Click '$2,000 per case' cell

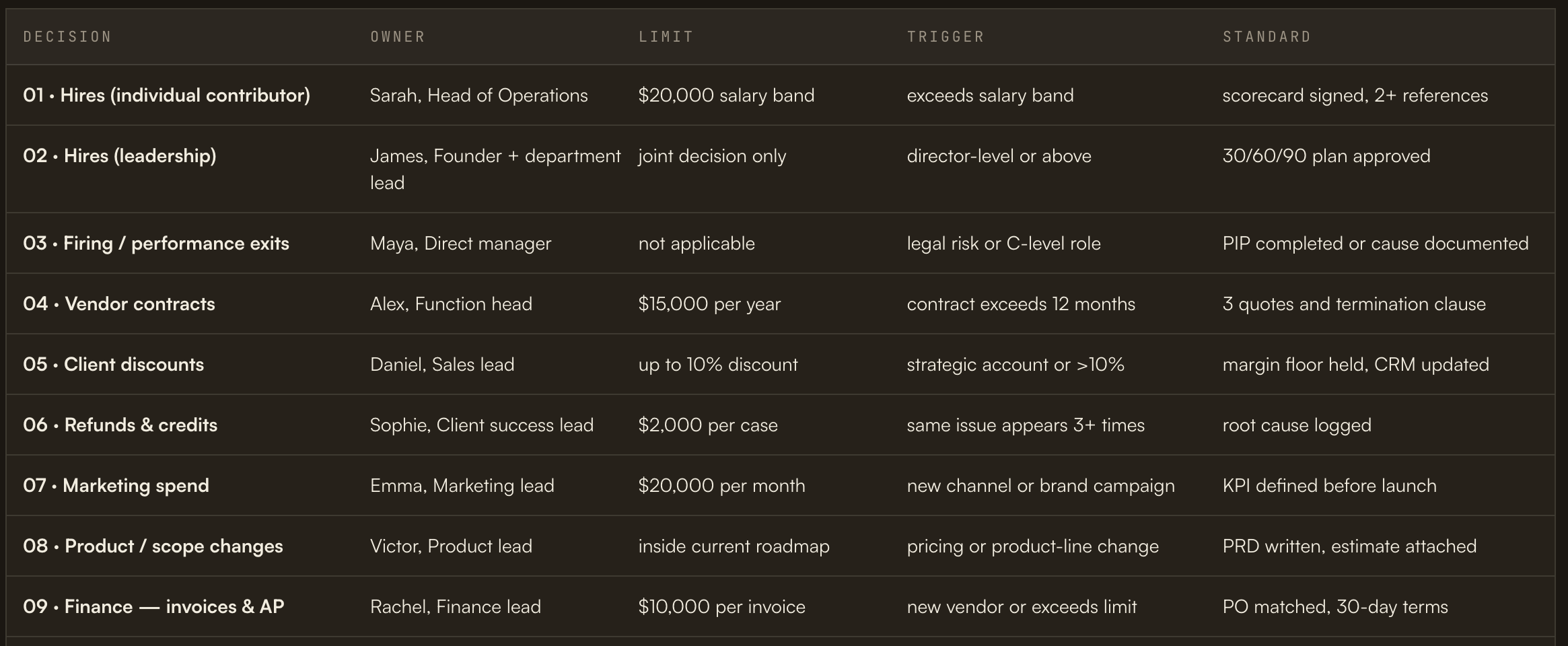point(708,425)
